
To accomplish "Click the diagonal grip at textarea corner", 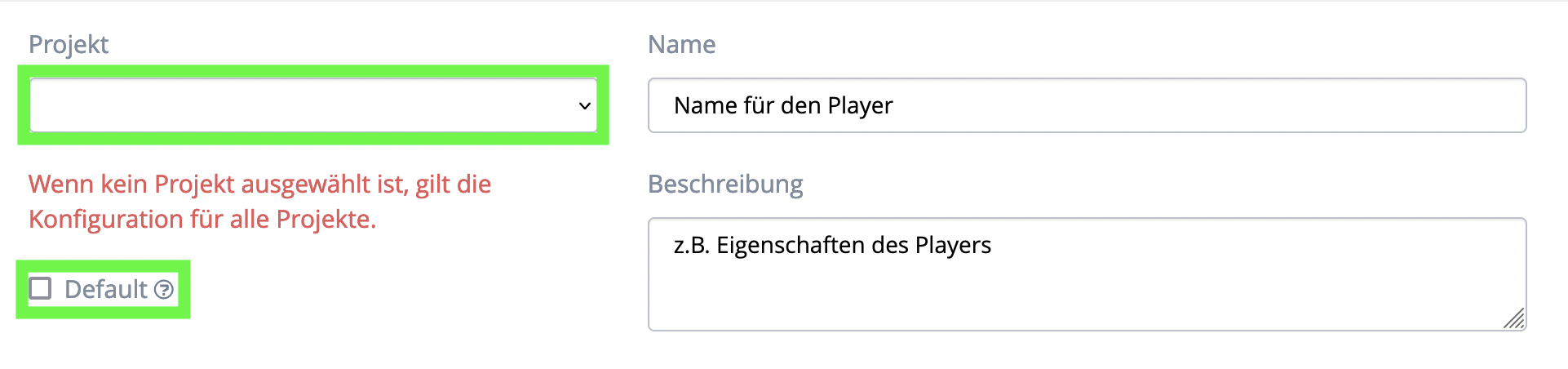I will point(1514,318).
